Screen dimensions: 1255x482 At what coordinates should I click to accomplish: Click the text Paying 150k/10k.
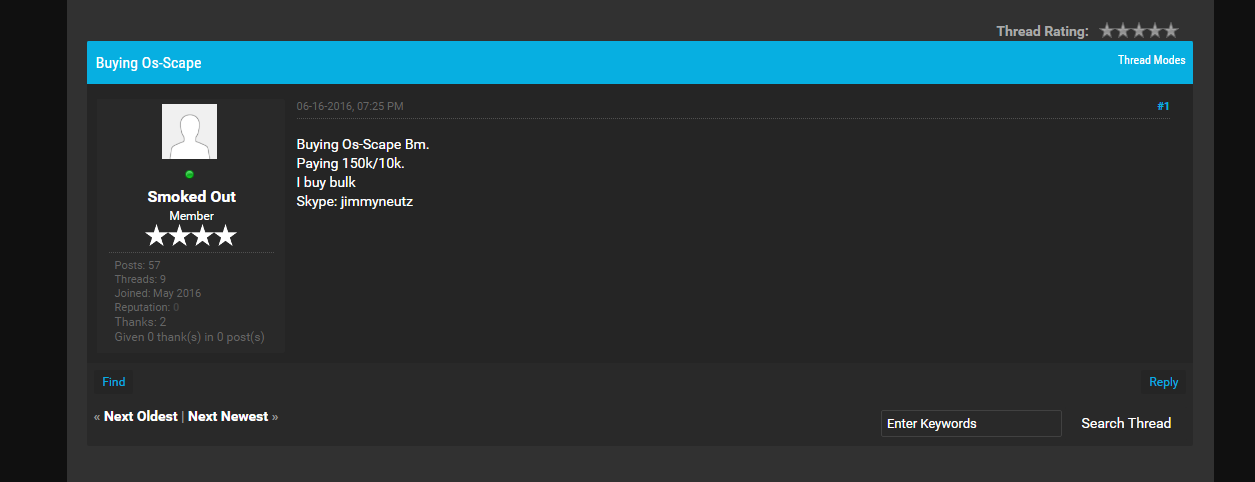351,163
